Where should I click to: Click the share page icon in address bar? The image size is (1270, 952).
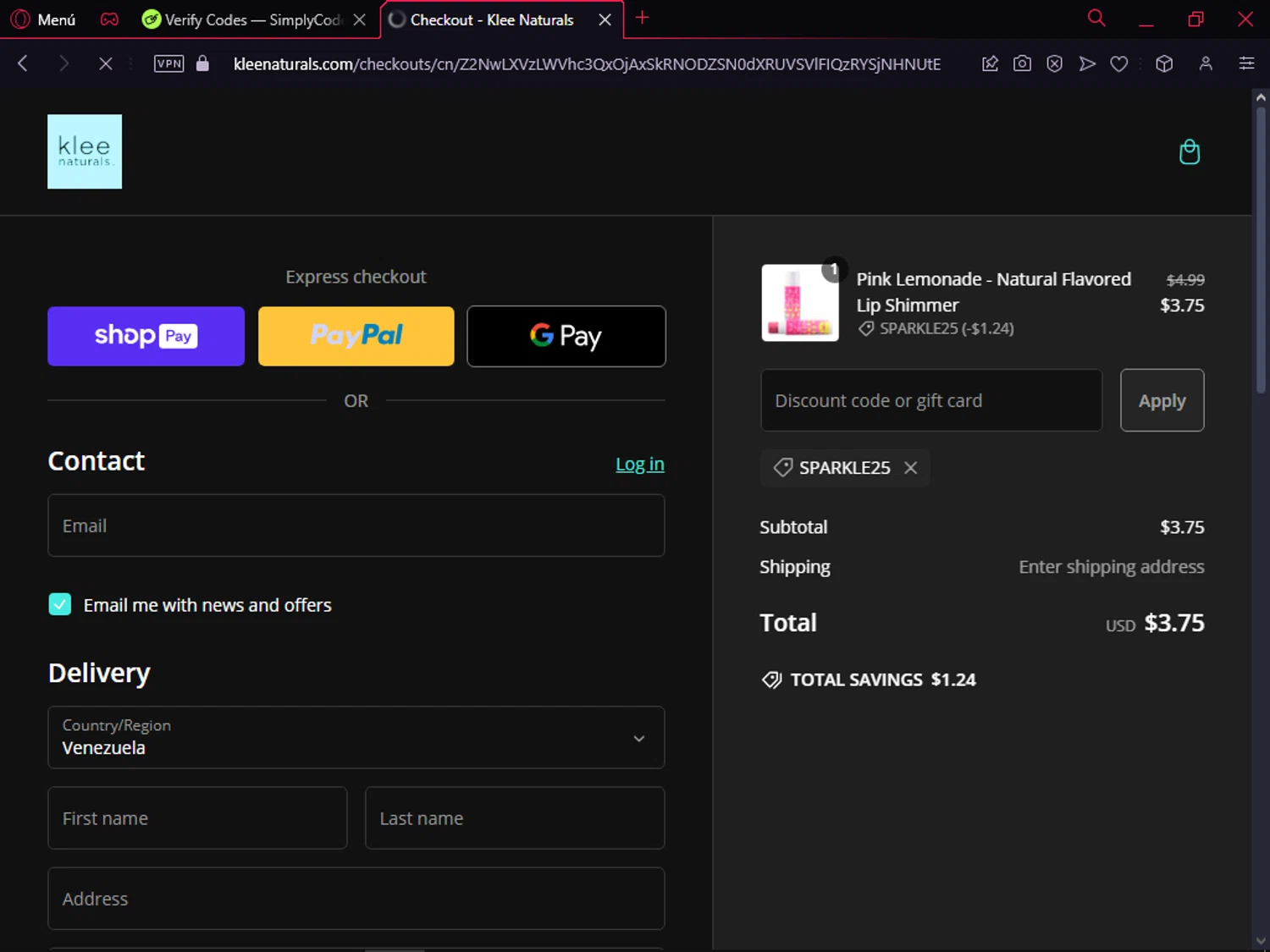point(990,63)
